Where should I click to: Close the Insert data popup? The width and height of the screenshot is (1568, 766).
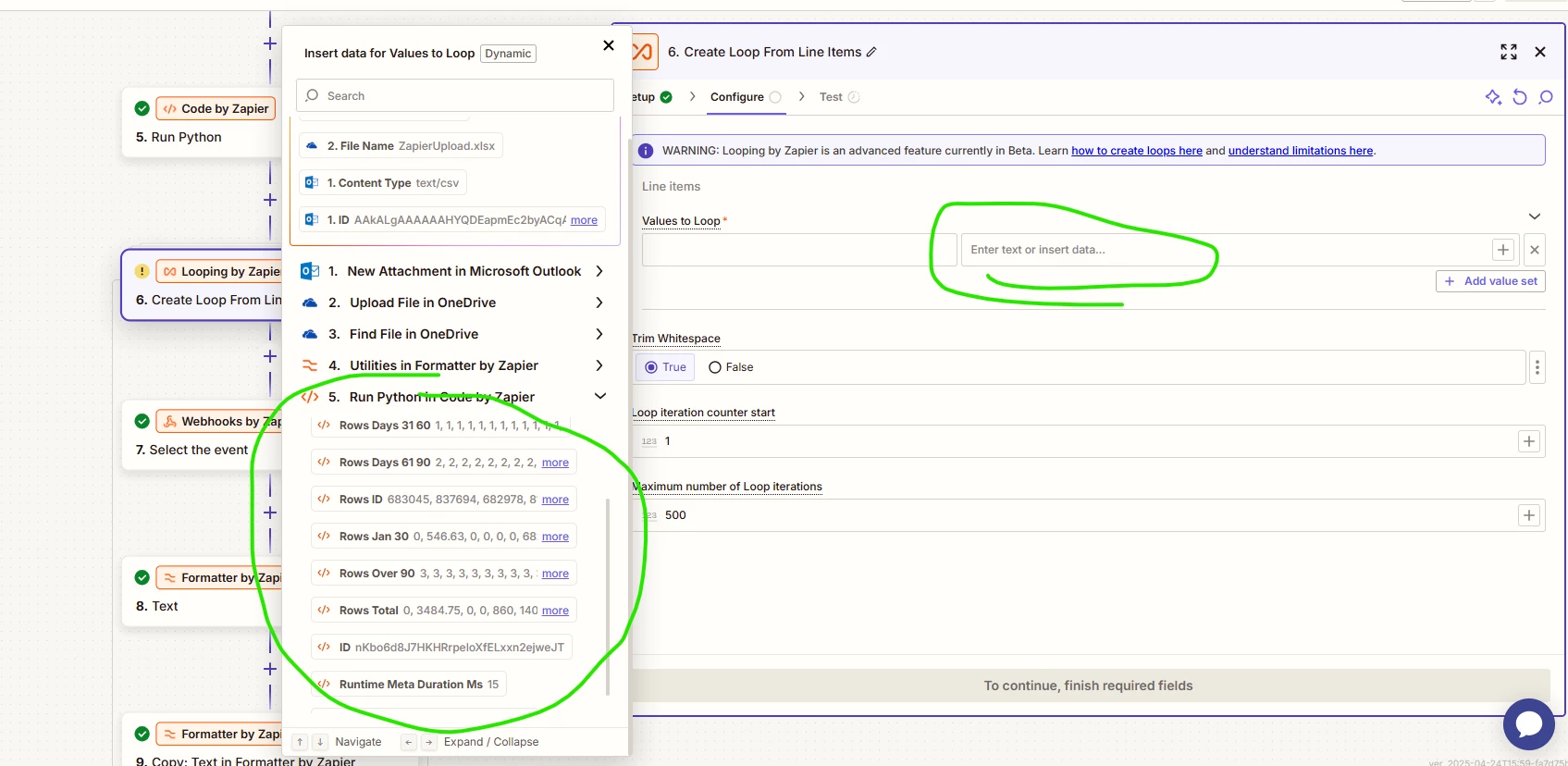(x=608, y=45)
